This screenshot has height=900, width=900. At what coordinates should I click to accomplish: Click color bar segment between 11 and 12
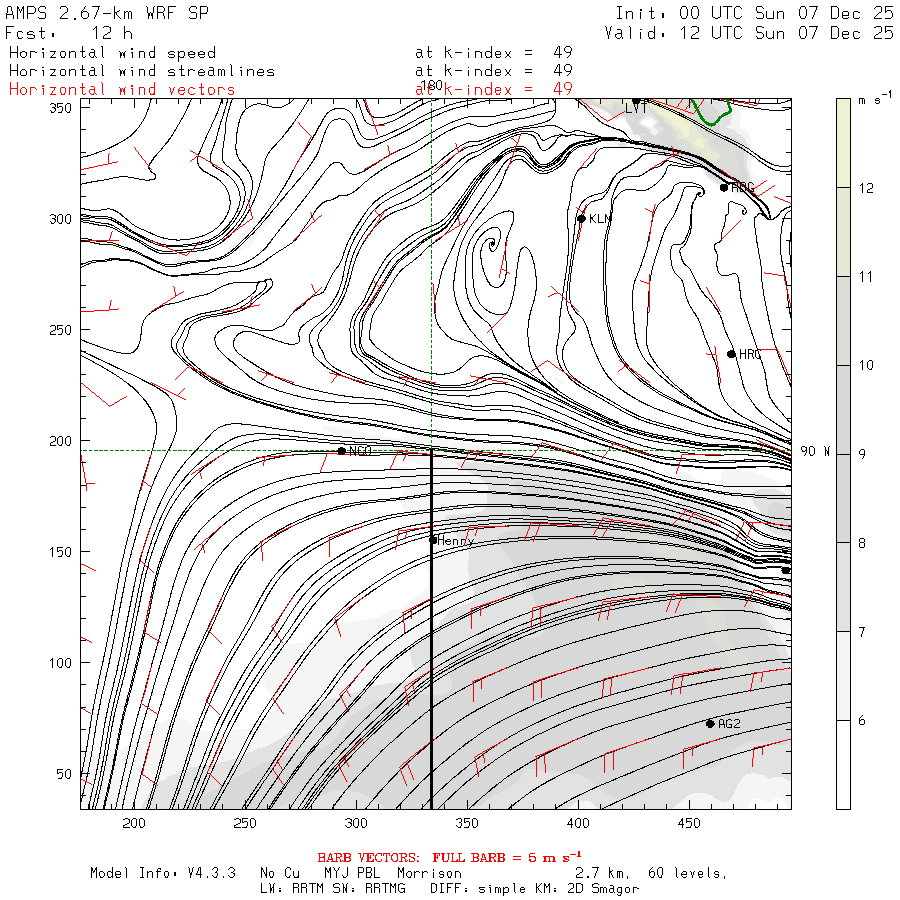coord(843,232)
